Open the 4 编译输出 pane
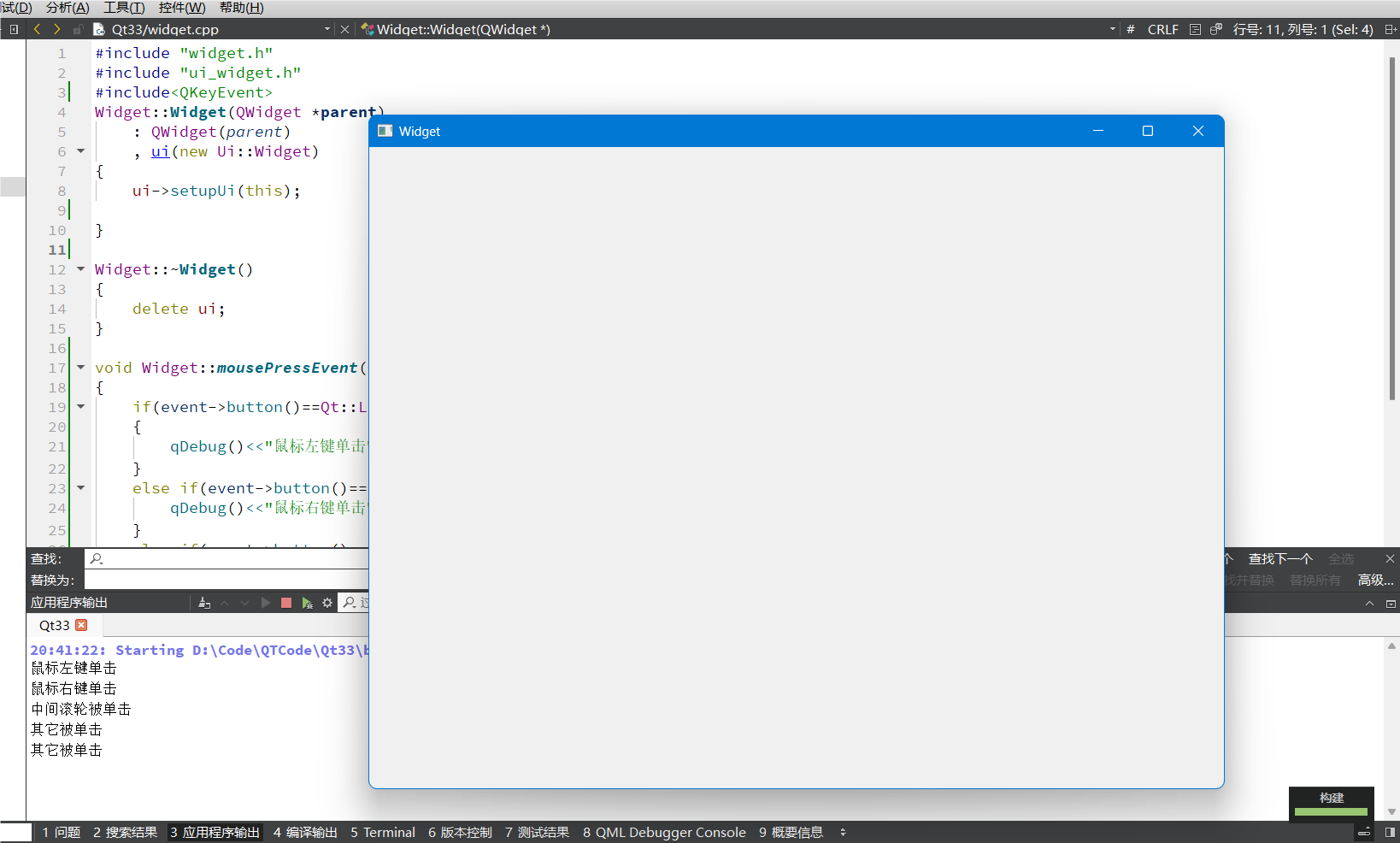Screen dimensions: 1400x843 pos(305,832)
